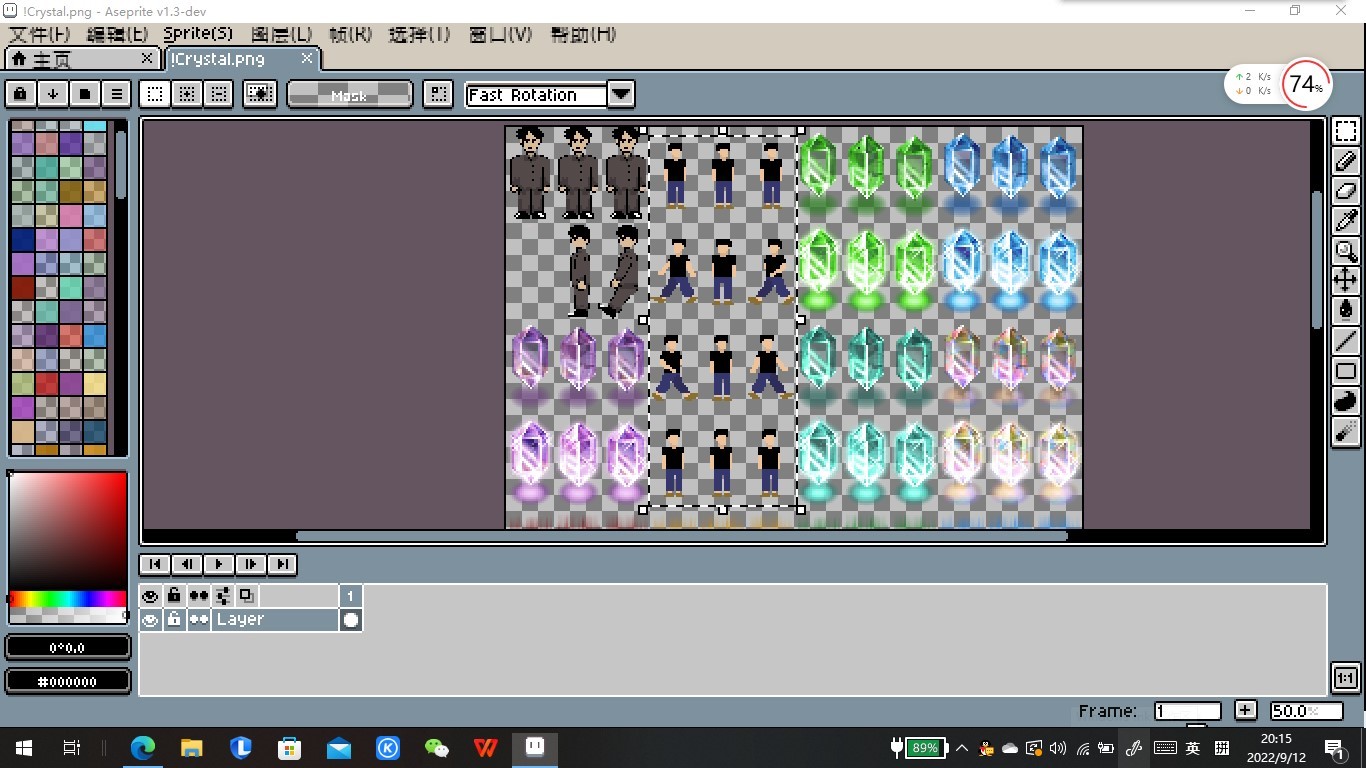Select the Paint Bucket tool
Image resolution: width=1366 pixels, height=768 pixels.
pyautogui.click(x=1345, y=310)
